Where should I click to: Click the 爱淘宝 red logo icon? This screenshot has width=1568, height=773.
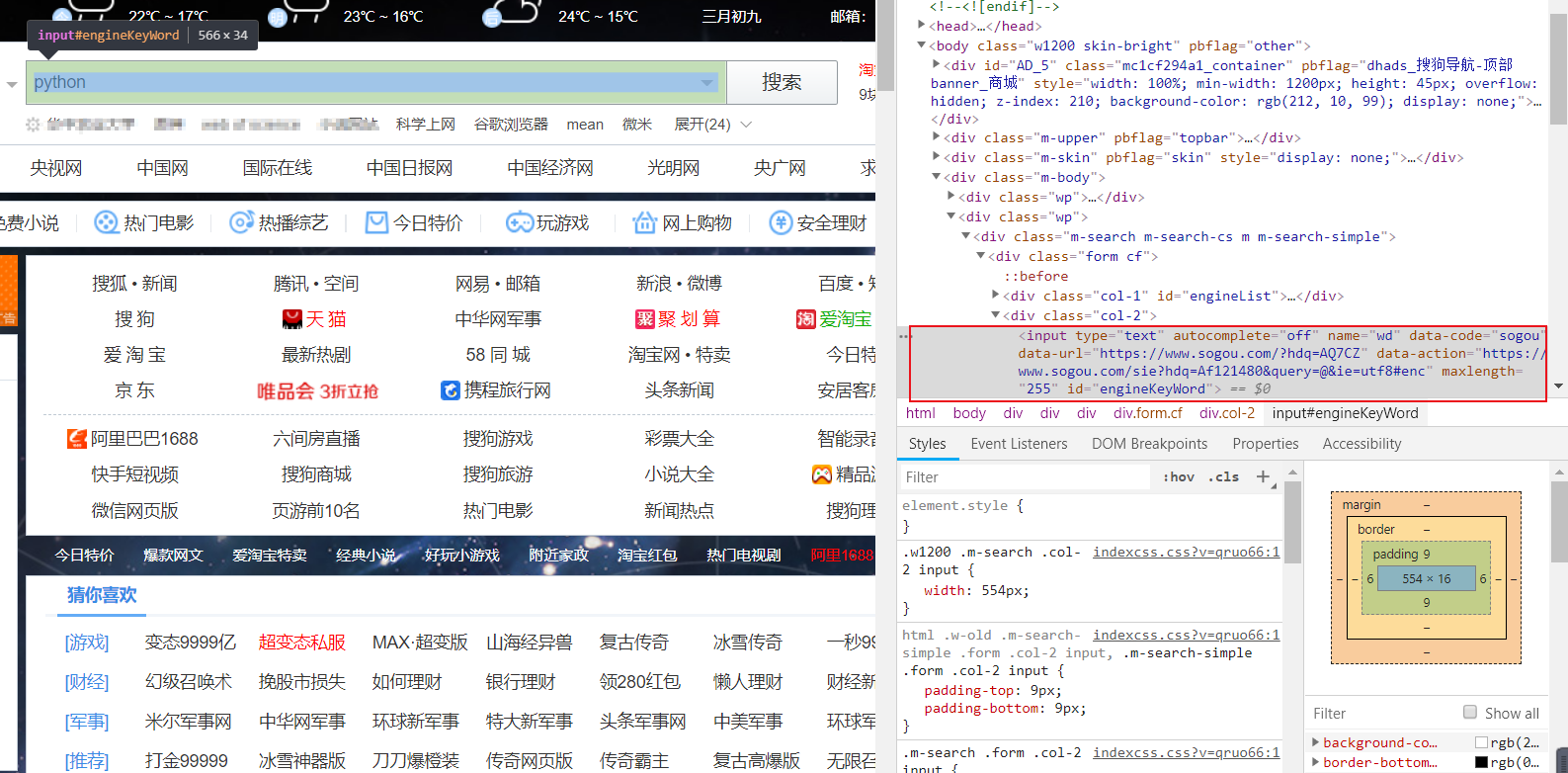pos(806,319)
